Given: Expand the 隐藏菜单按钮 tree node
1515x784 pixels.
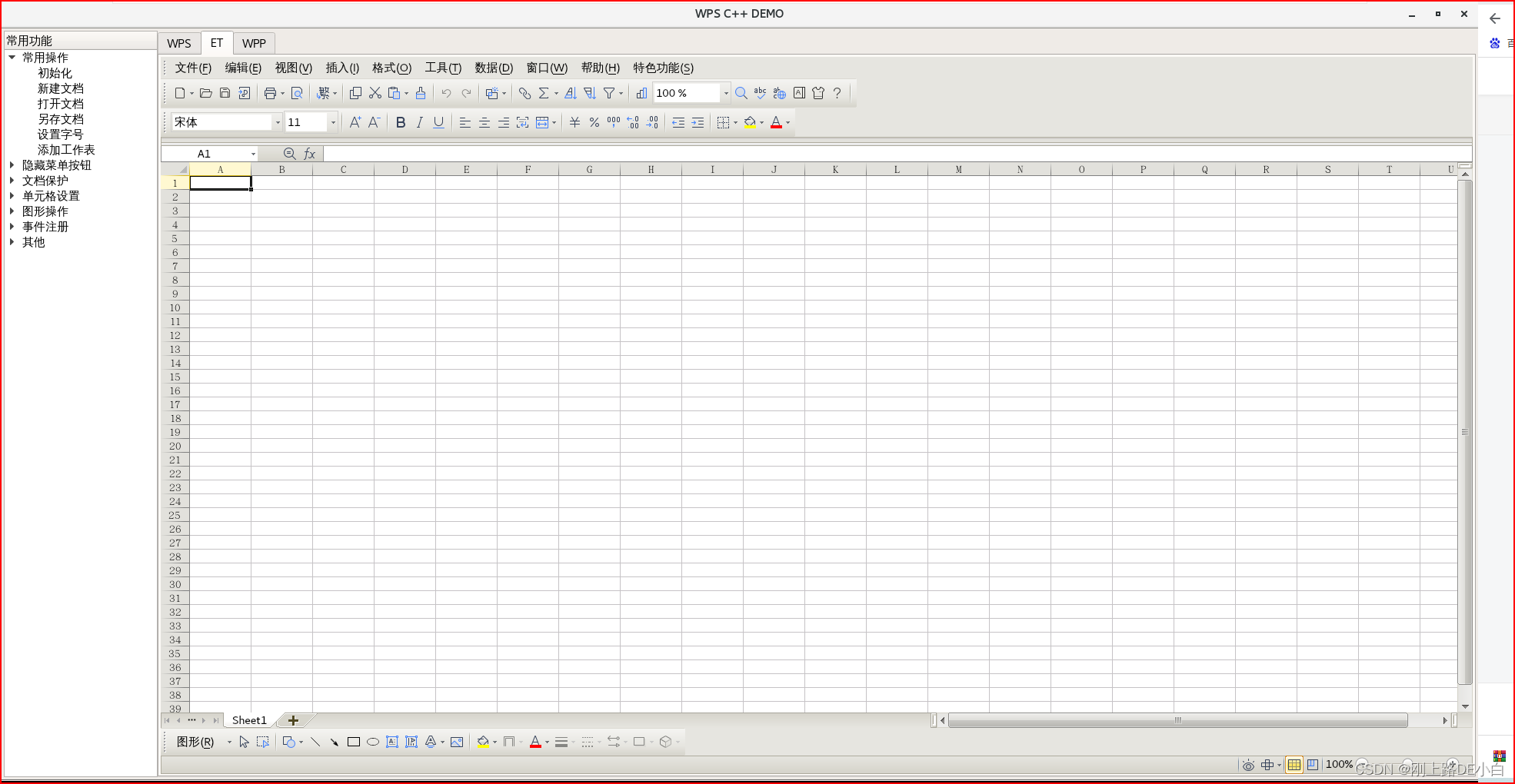Looking at the screenshot, I should coord(12,165).
